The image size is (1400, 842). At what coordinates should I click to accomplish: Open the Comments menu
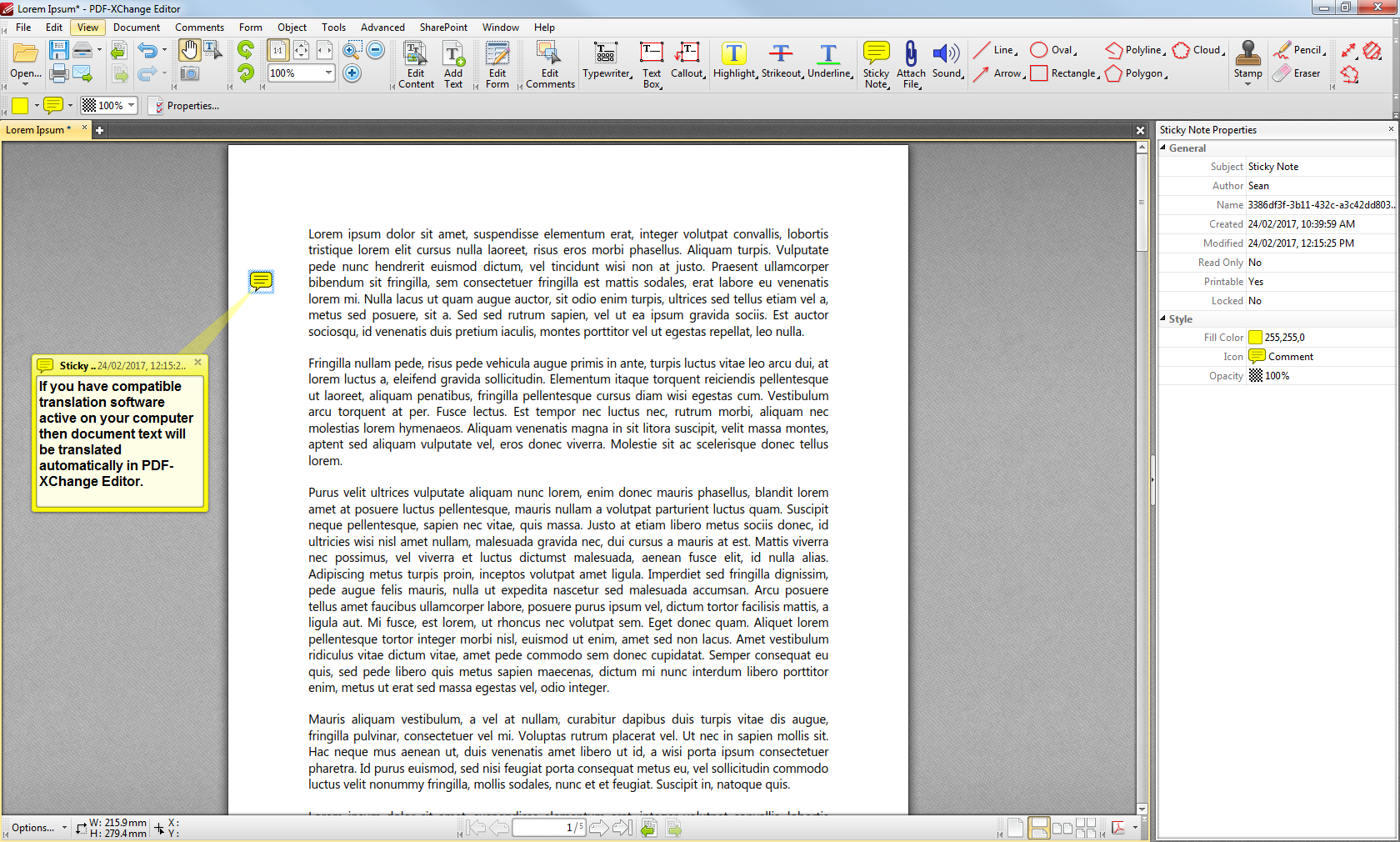click(x=199, y=27)
